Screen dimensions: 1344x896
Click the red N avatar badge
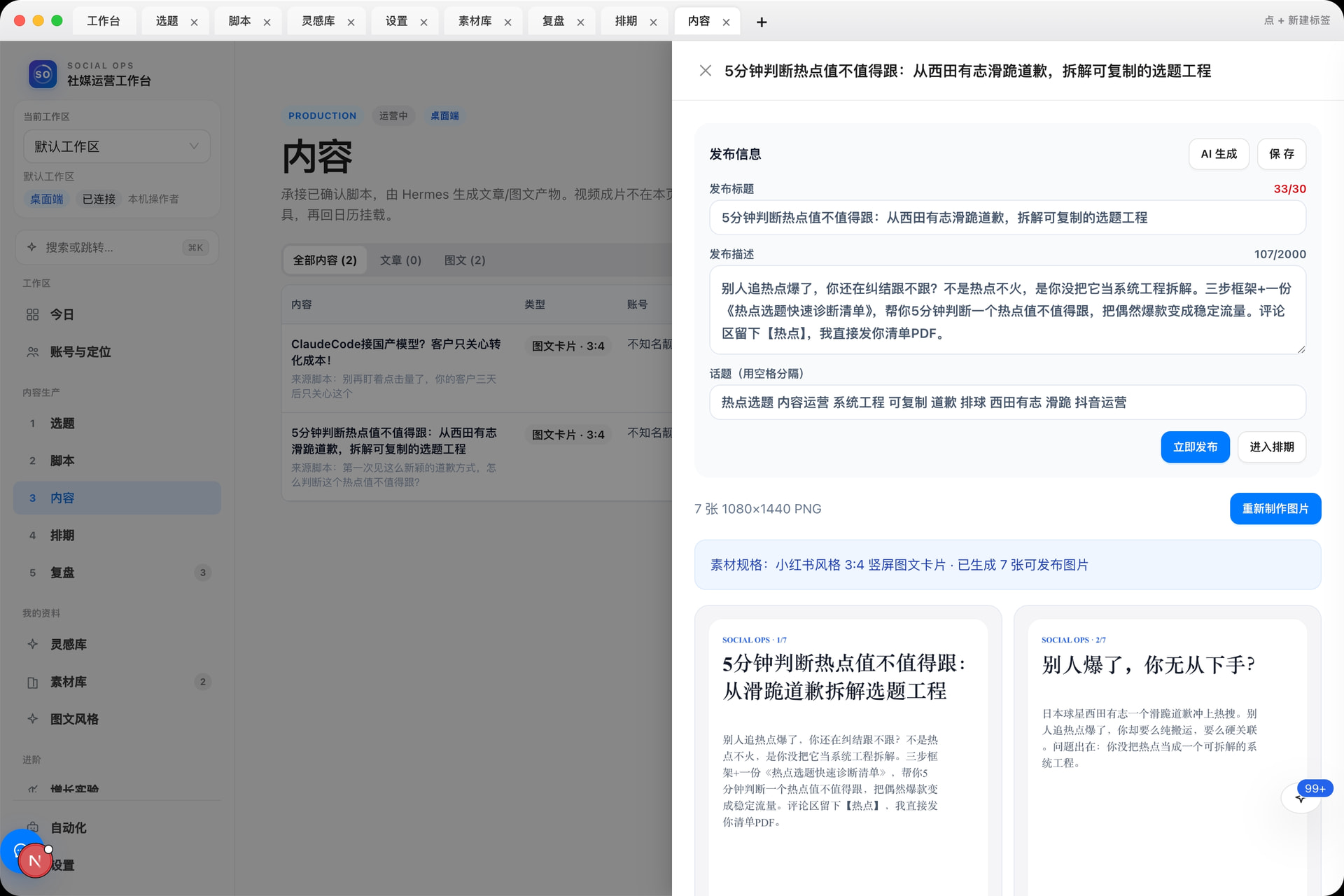(35, 861)
